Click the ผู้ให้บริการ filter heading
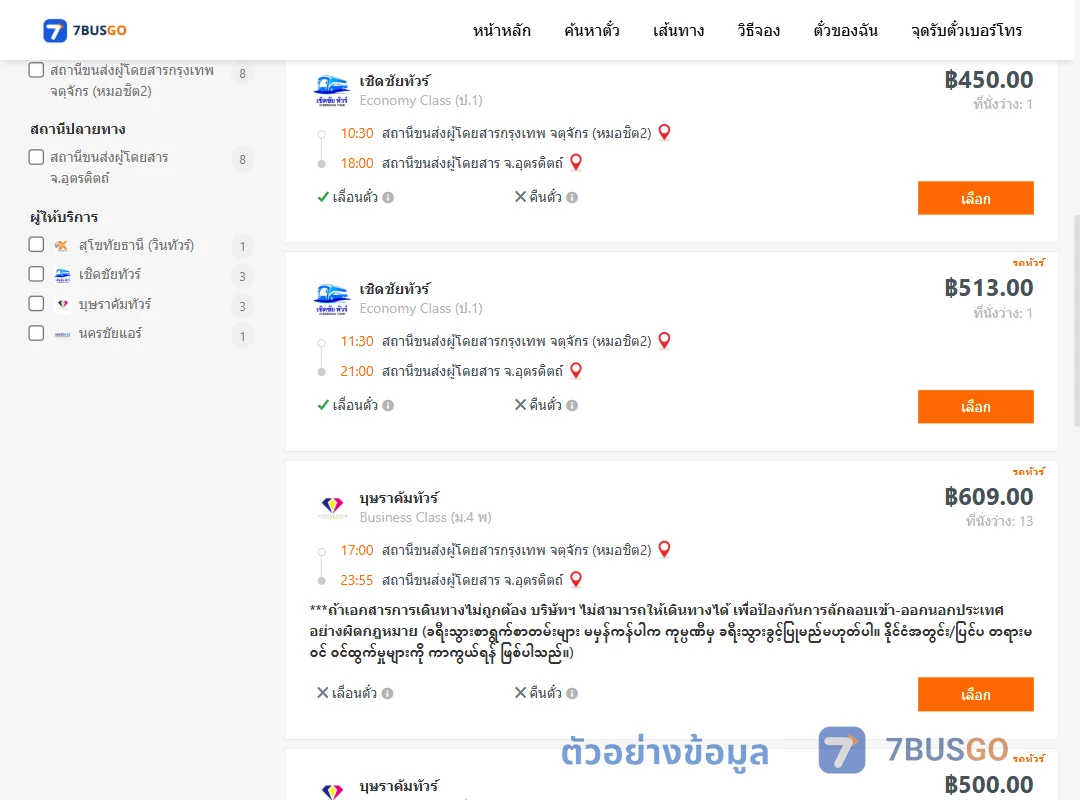This screenshot has height=800, width=1080. click(64, 217)
